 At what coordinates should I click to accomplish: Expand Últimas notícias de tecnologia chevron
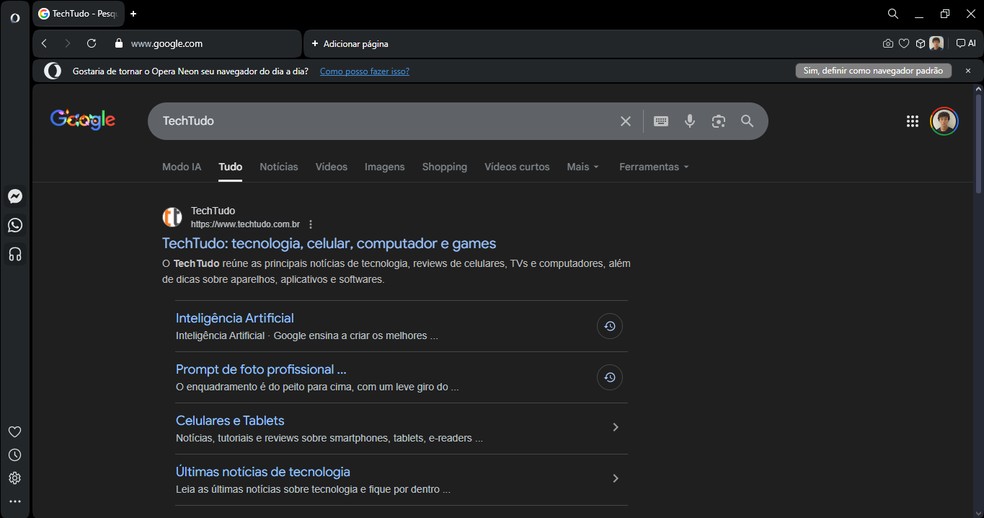[x=616, y=478]
